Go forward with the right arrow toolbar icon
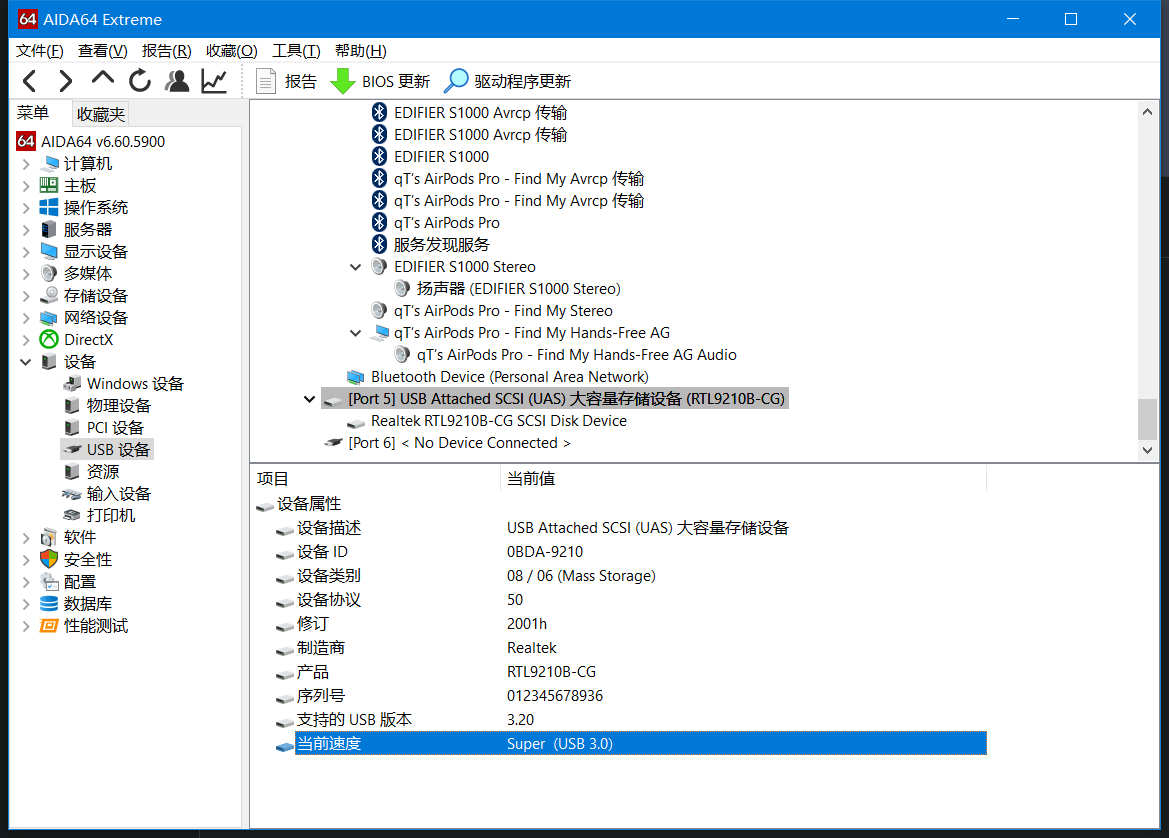This screenshot has height=838, width=1169. (66, 81)
